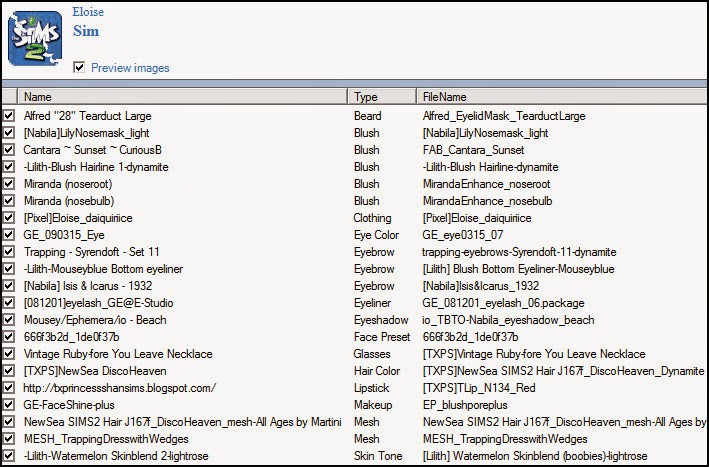This screenshot has width=709, height=467.
Task: Select the [Nabila] Isis & Icarus - 1932 entry
Action: [88, 286]
